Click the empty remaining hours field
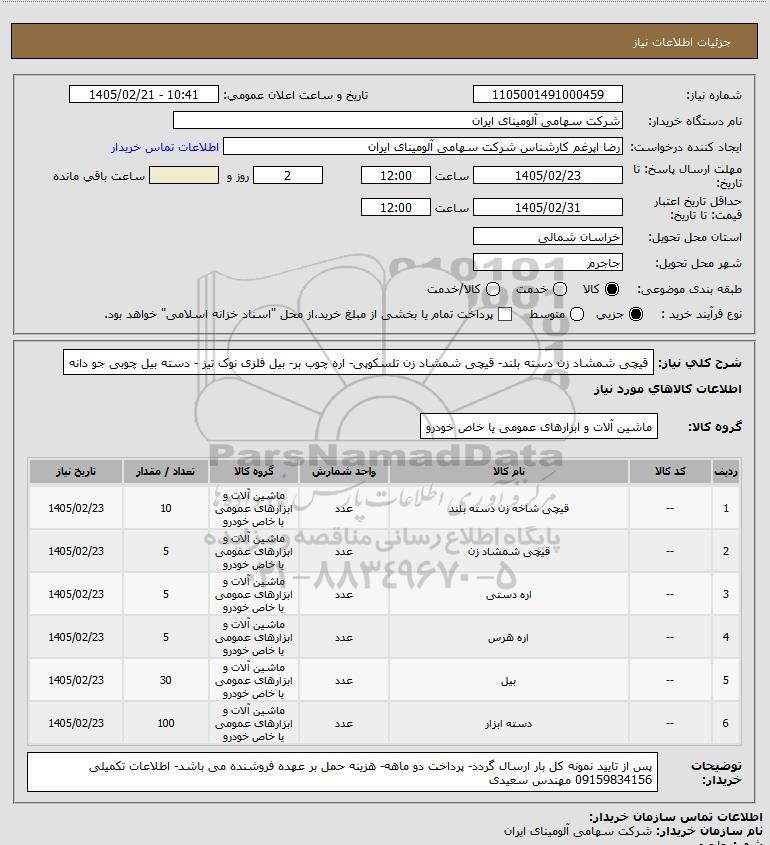The height and width of the screenshot is (845, 770). 184,175
